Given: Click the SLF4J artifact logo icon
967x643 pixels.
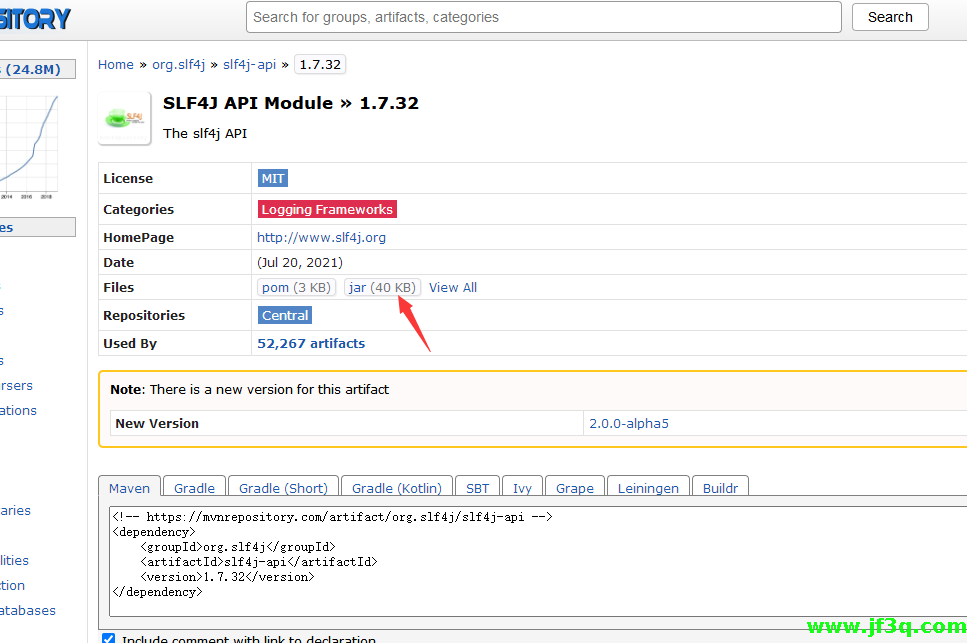Looking at the screenshot, I should (124, 118).
